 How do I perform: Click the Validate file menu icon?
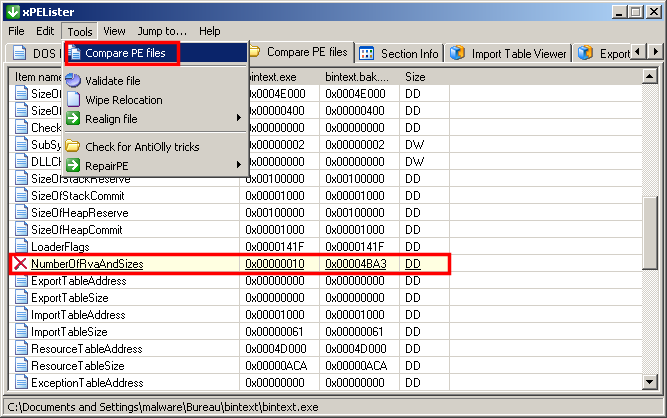click(73, 80)
